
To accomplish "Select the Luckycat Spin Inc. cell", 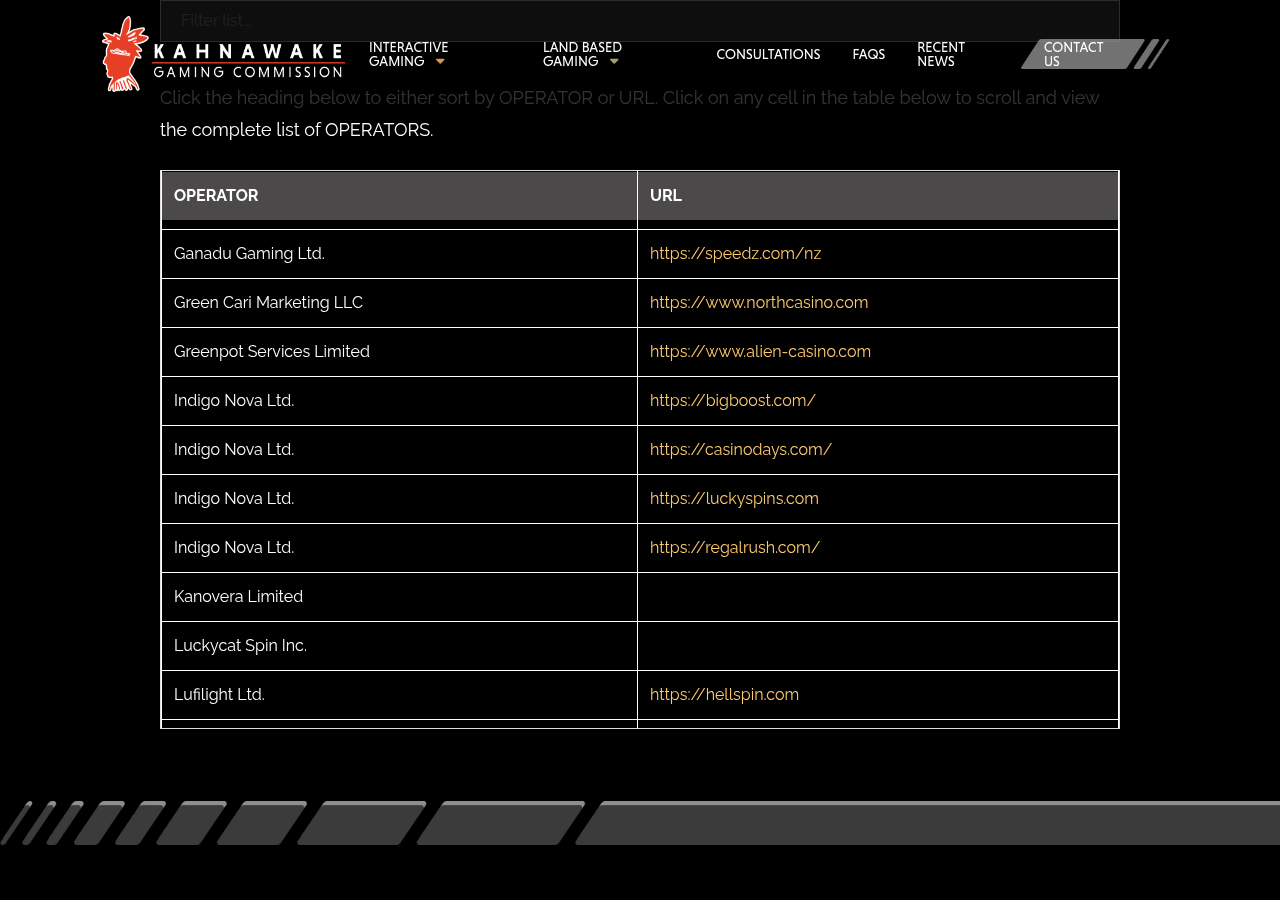I will click(399, 646).
